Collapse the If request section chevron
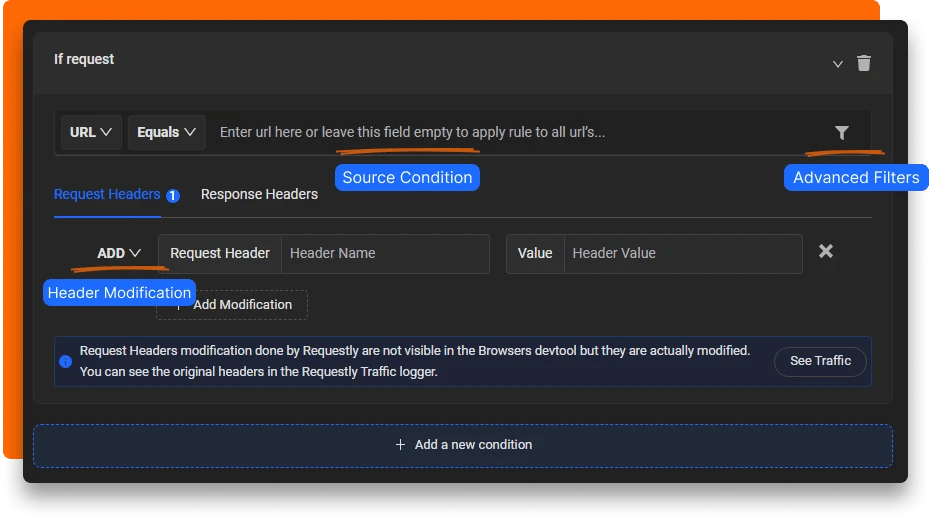 pos(838,64)
